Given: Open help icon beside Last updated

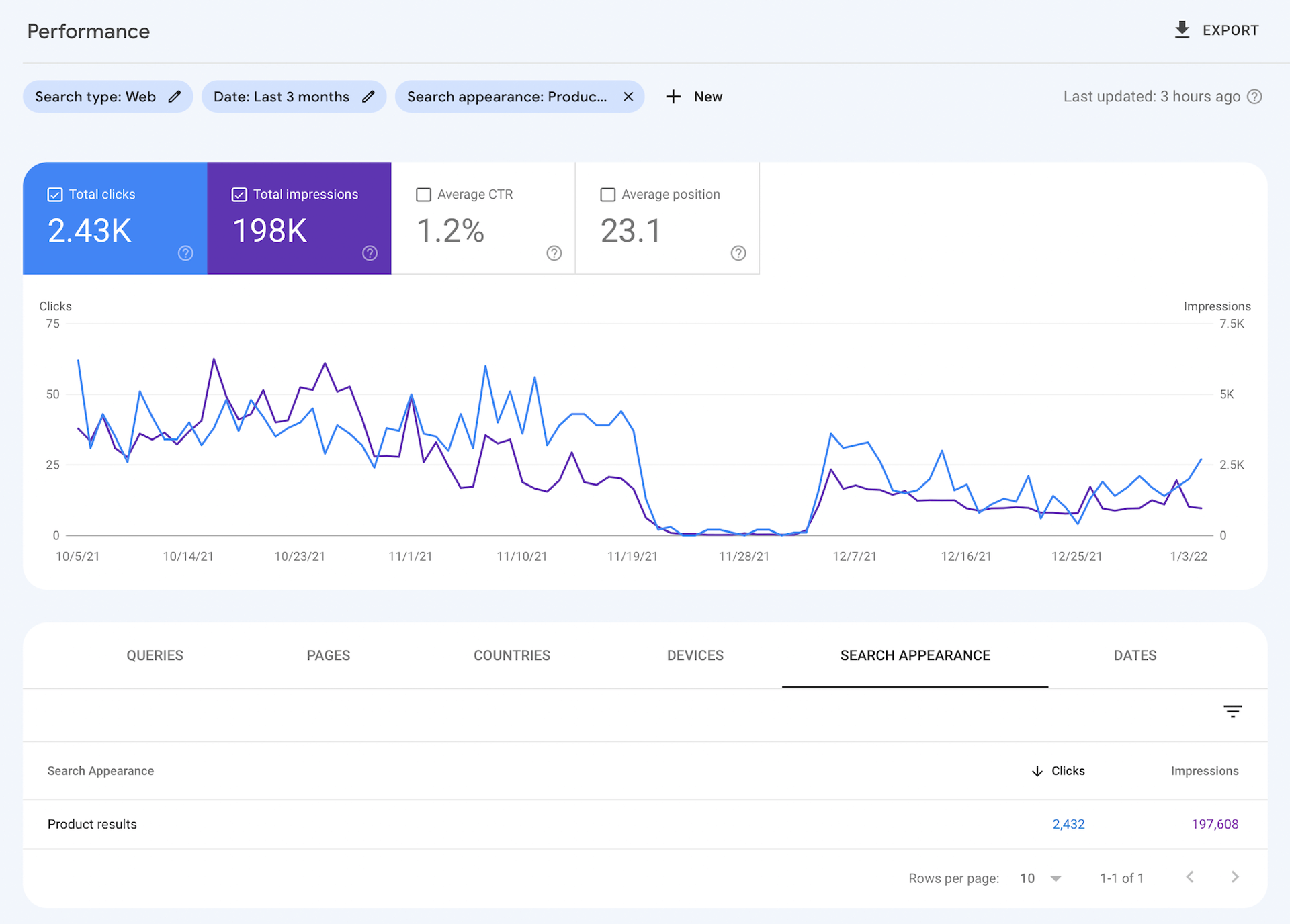Looking at the screenshot, I should [x=1254, y=97].
